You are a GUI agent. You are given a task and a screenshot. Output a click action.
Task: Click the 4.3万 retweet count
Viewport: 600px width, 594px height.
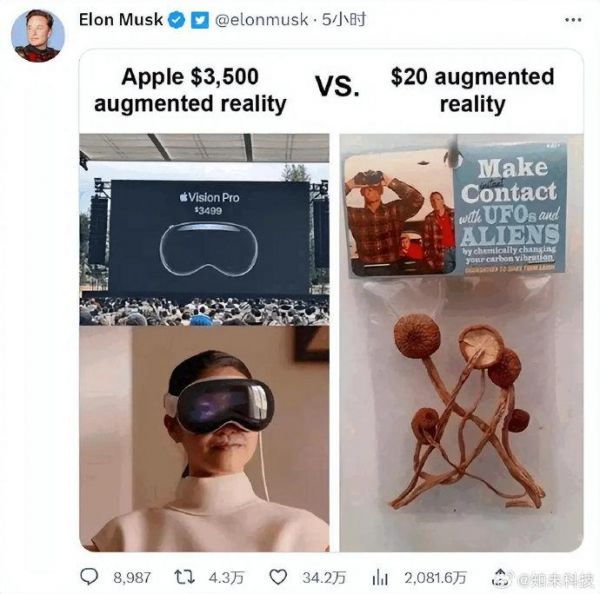pyautogui.click(x=227, y=578)
